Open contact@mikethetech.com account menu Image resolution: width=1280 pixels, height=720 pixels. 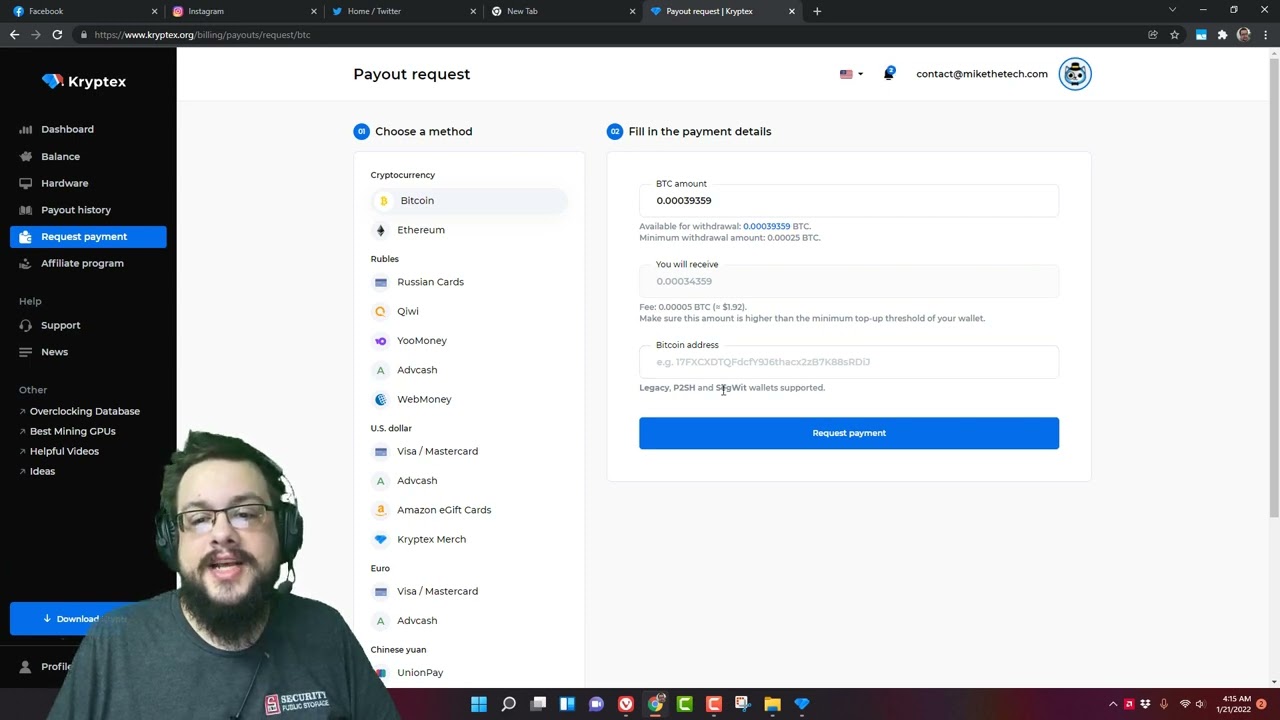click(982, 74)
